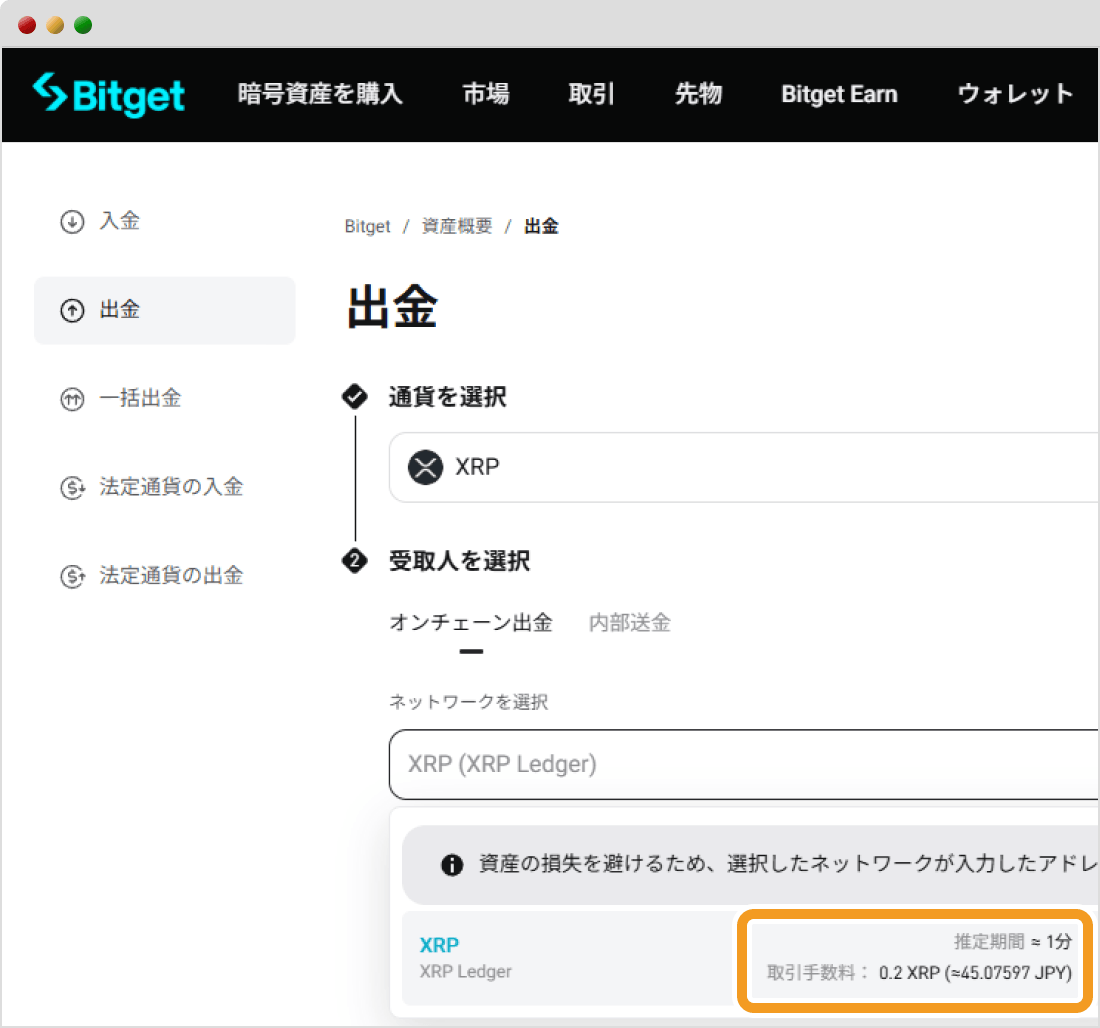Select the 出金 sidebar label
The image size is (1100, 1028).
point(120,309)
